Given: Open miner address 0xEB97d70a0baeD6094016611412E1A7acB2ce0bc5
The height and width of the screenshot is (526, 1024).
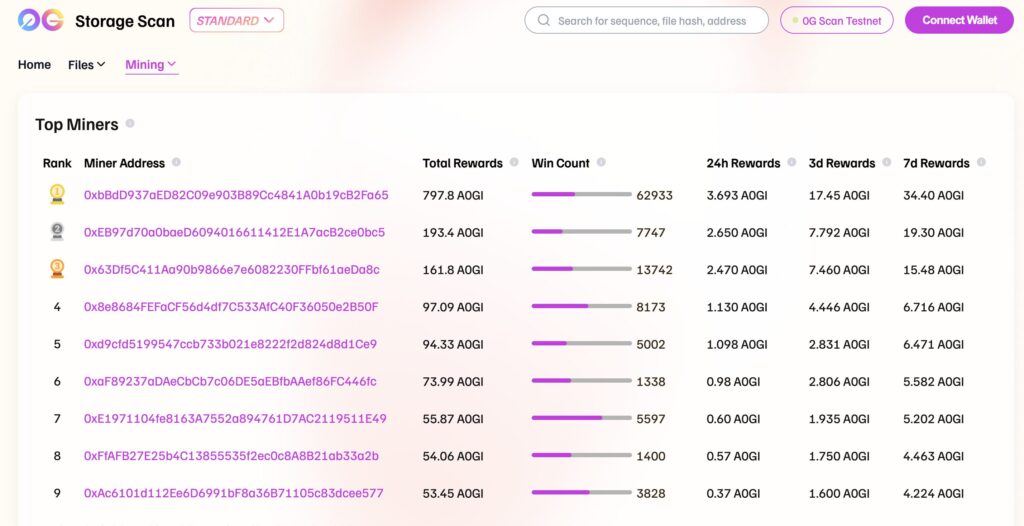Looking at the screenshot, I should tap(234, 233).
